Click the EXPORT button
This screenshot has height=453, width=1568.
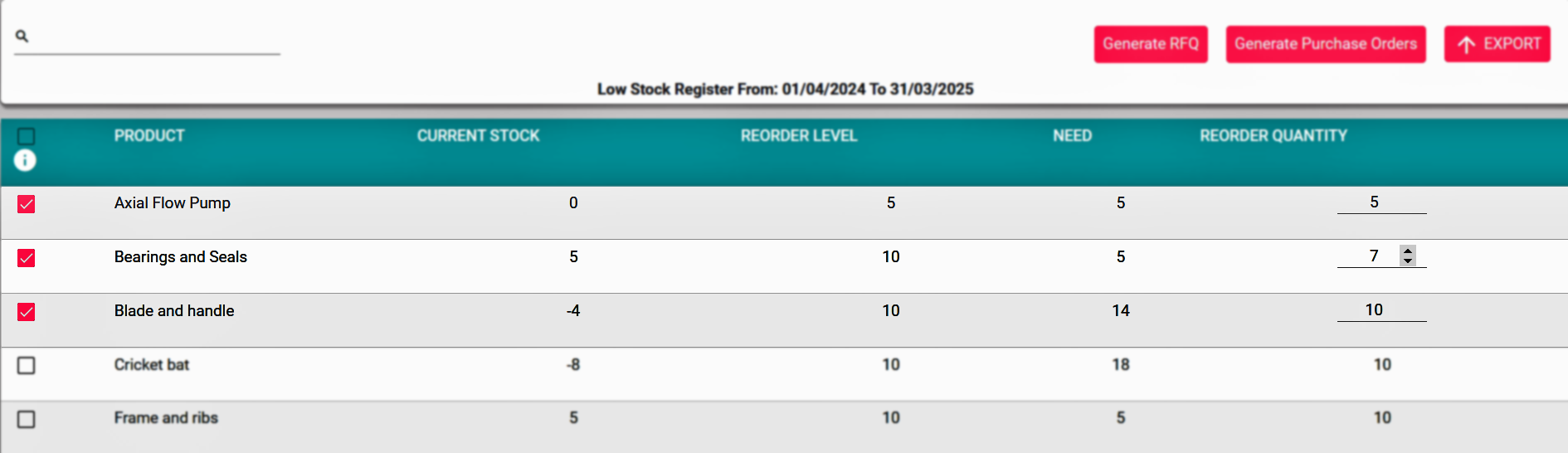click(1497, 44)
